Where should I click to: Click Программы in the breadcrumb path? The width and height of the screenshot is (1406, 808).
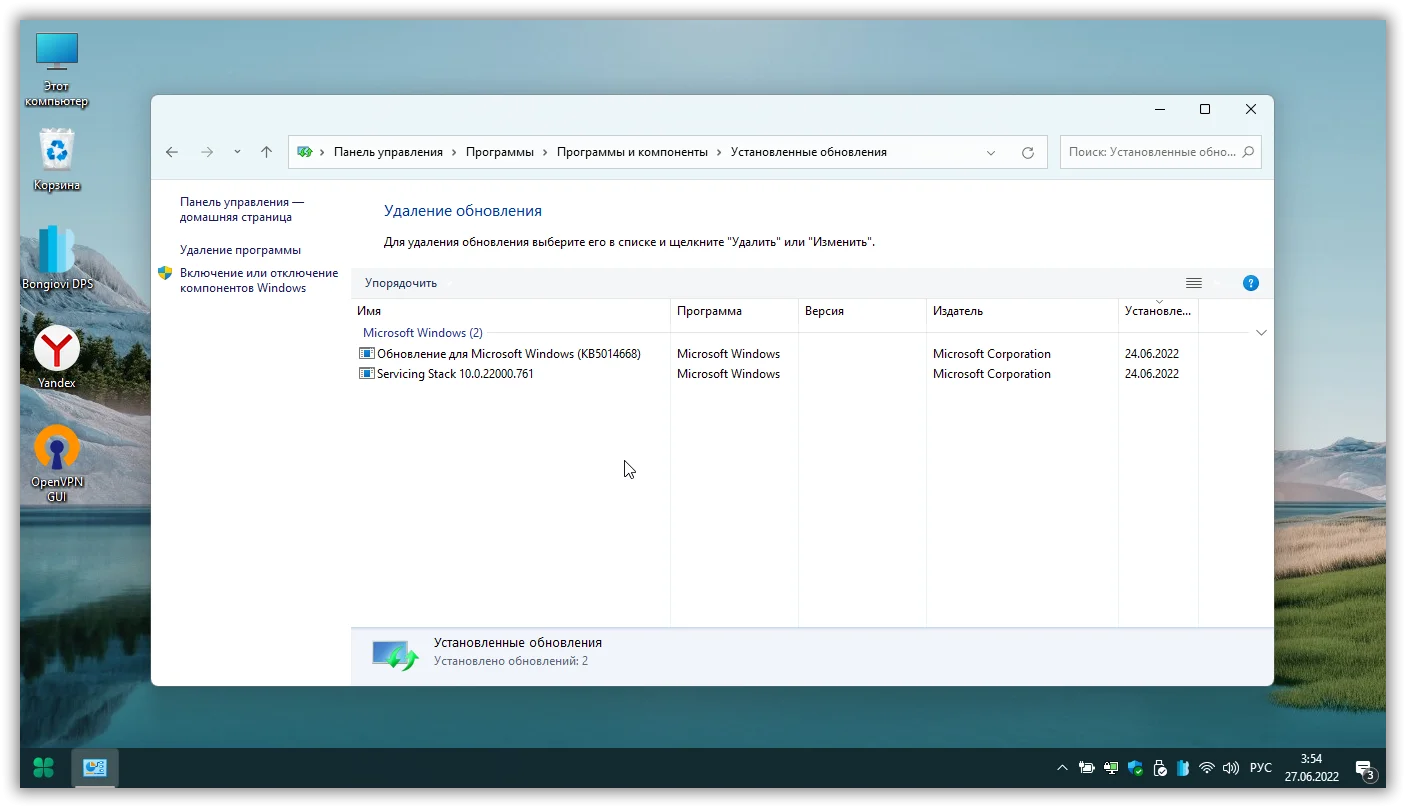point(499,152)
